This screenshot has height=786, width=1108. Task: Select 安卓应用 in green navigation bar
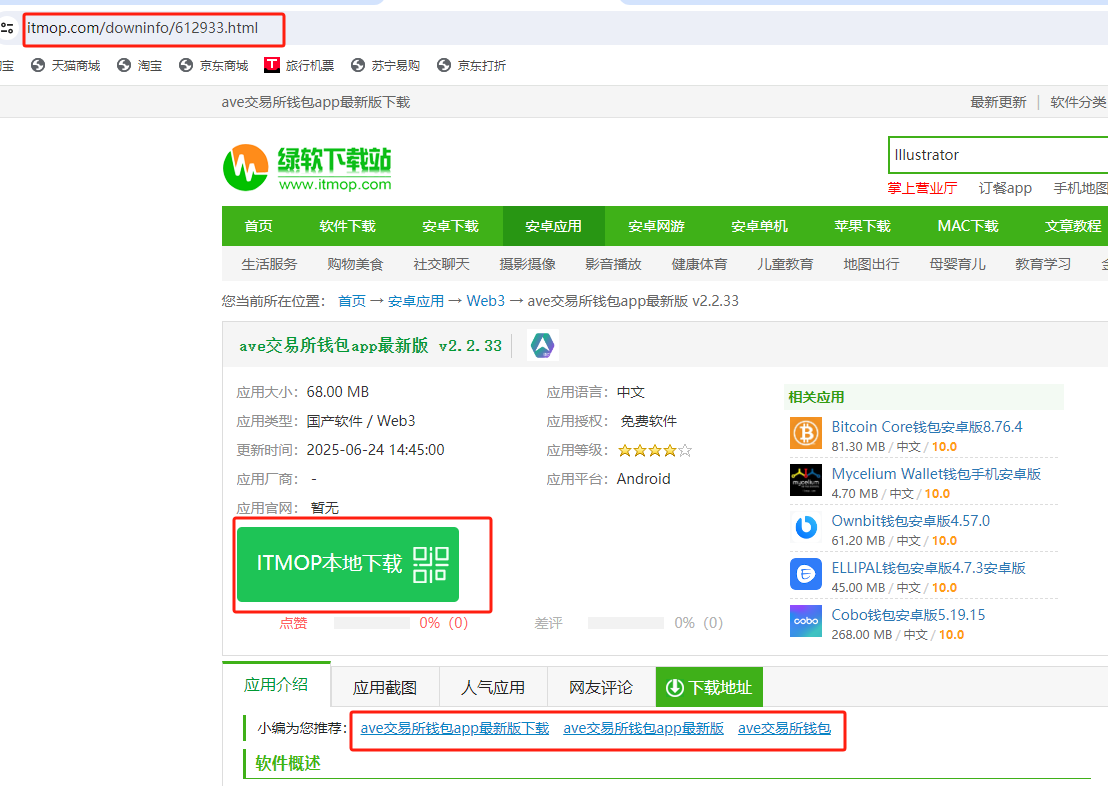pyautogui.click(x=553, y=226)
